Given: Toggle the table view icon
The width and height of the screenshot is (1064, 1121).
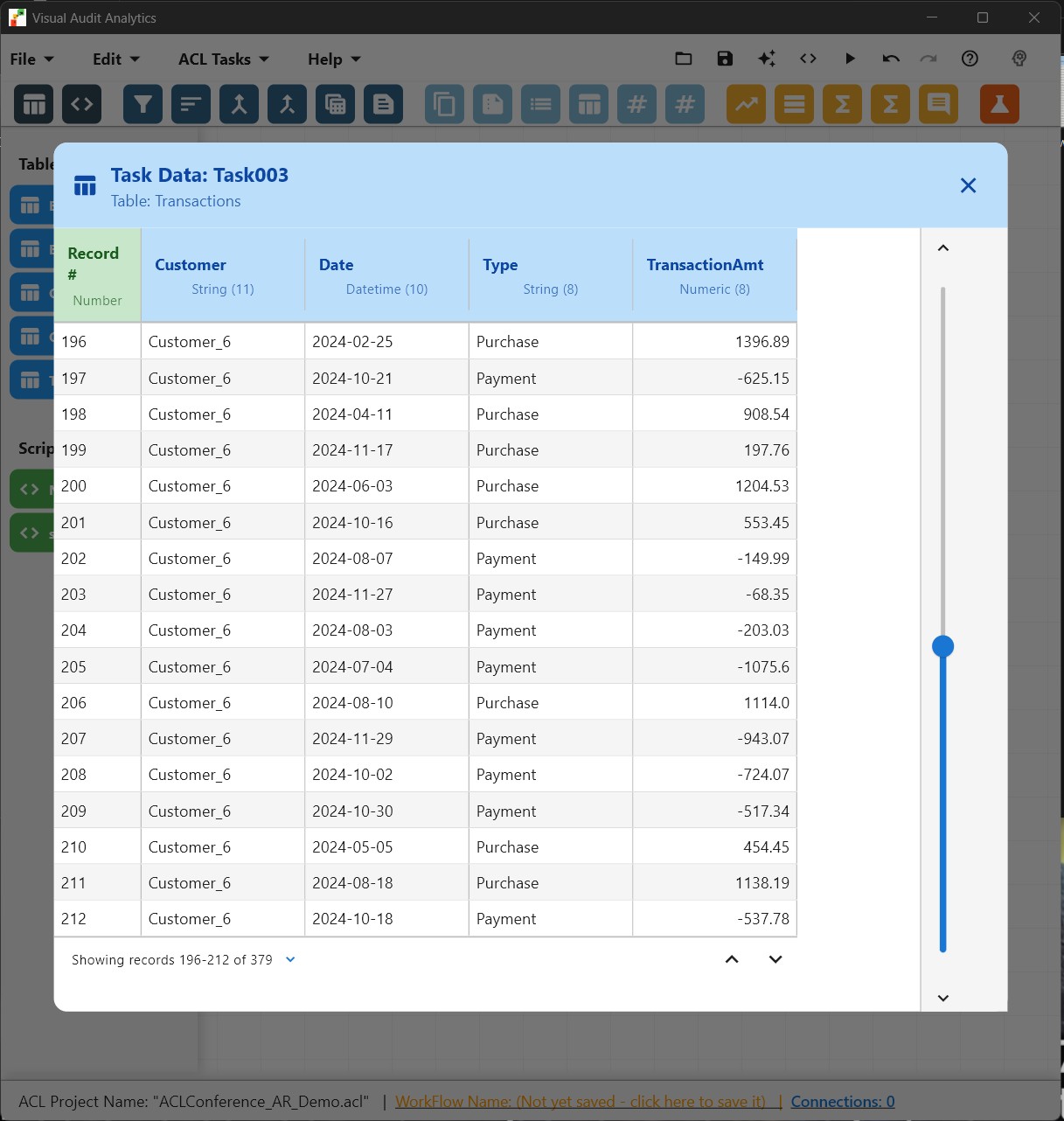Looking at the screenshot, I should (33, 104).
